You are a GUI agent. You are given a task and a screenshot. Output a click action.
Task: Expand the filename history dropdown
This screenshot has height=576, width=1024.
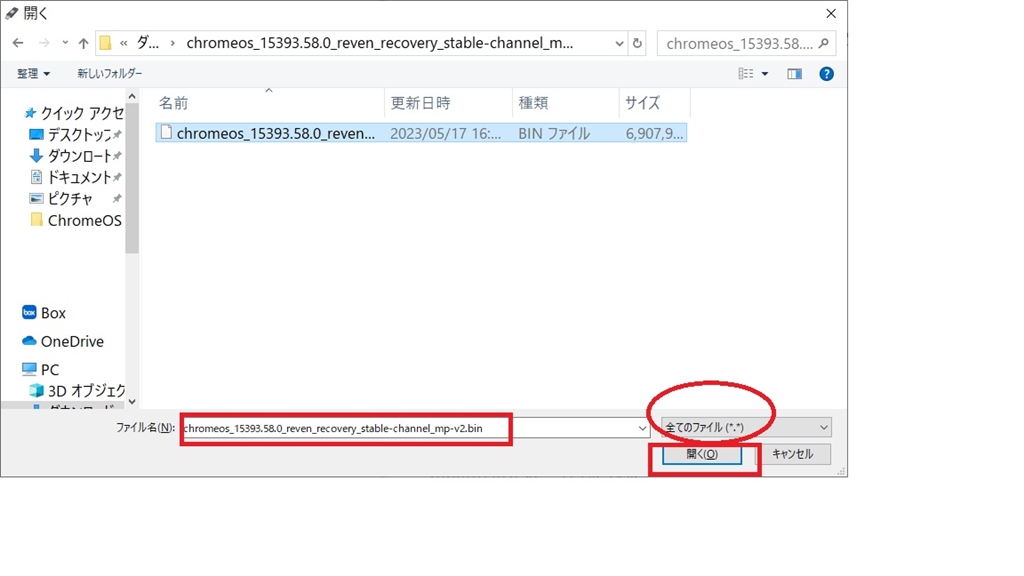point(642,428)
